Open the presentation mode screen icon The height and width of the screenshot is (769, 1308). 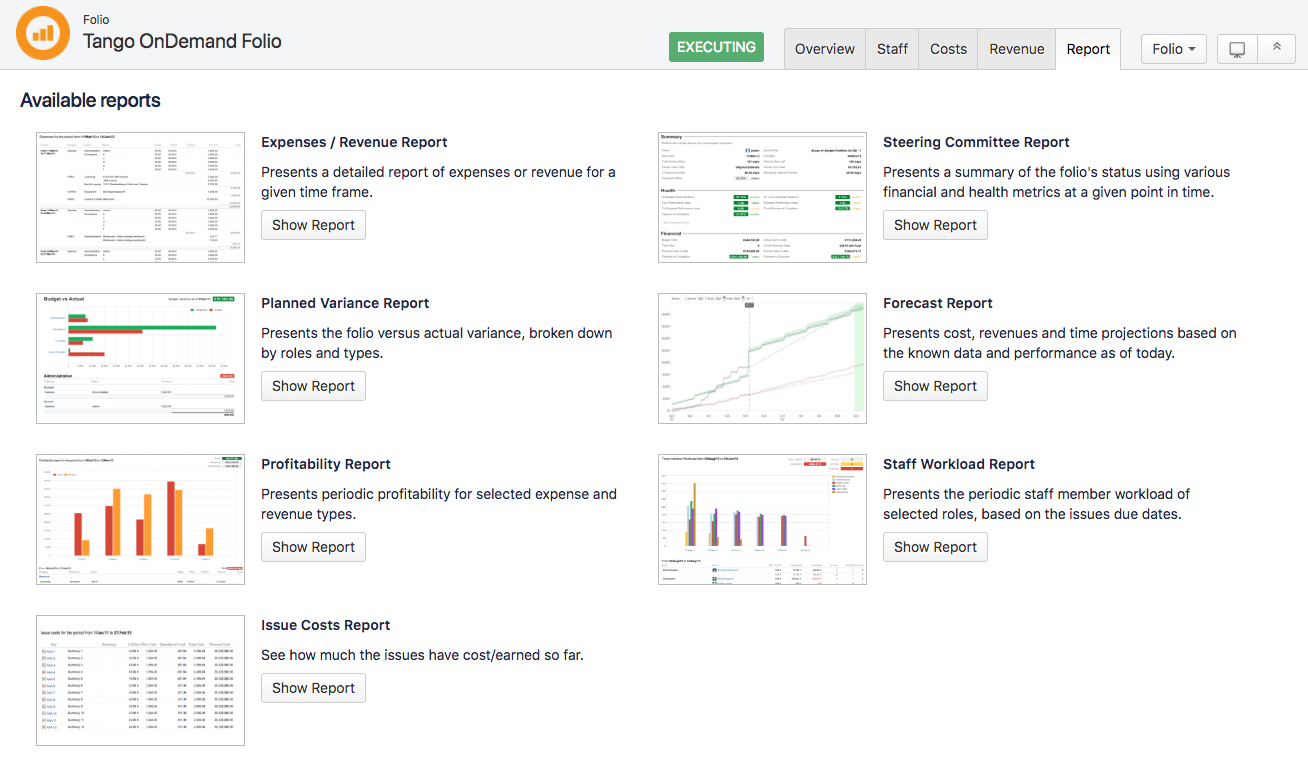point(1237,49)
